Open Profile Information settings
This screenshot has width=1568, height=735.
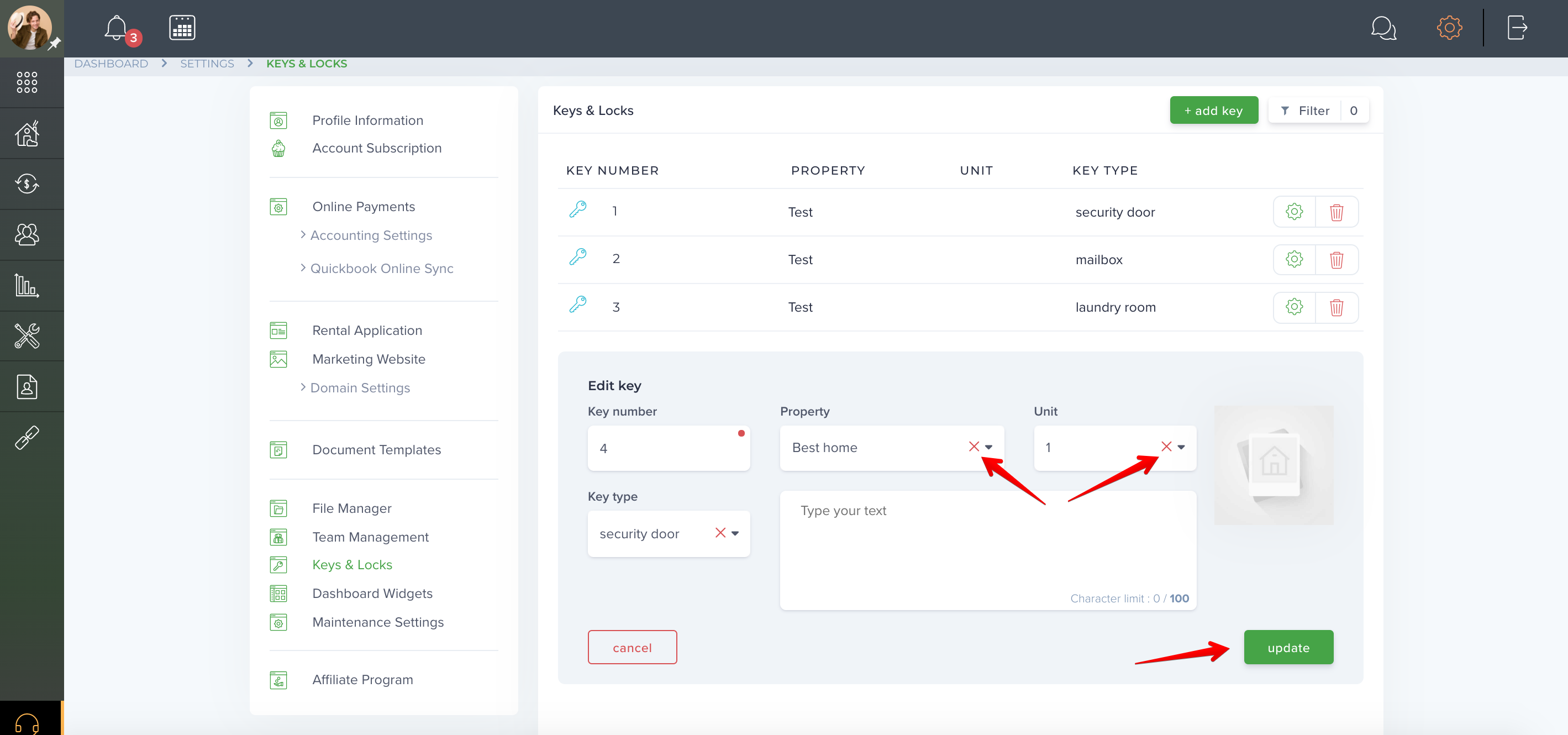coord(367,120)
